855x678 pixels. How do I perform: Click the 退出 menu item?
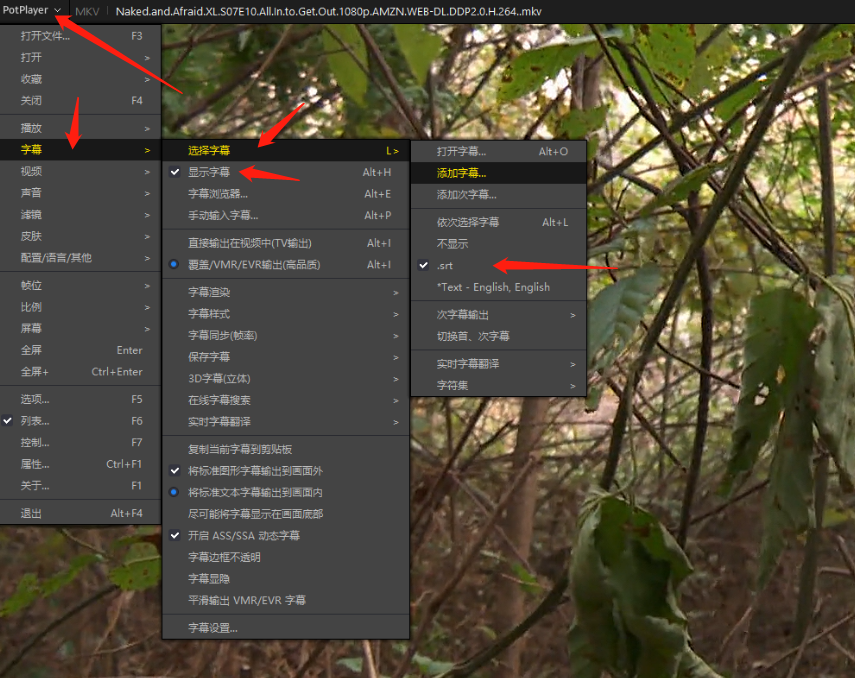[32, 513]
